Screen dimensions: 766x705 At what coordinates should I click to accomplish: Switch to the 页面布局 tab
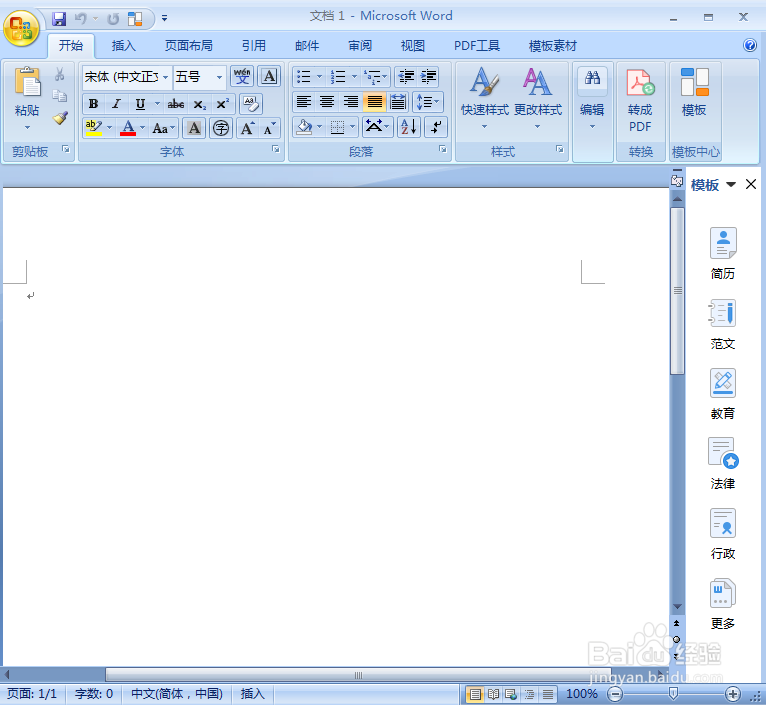coord(189,45)
